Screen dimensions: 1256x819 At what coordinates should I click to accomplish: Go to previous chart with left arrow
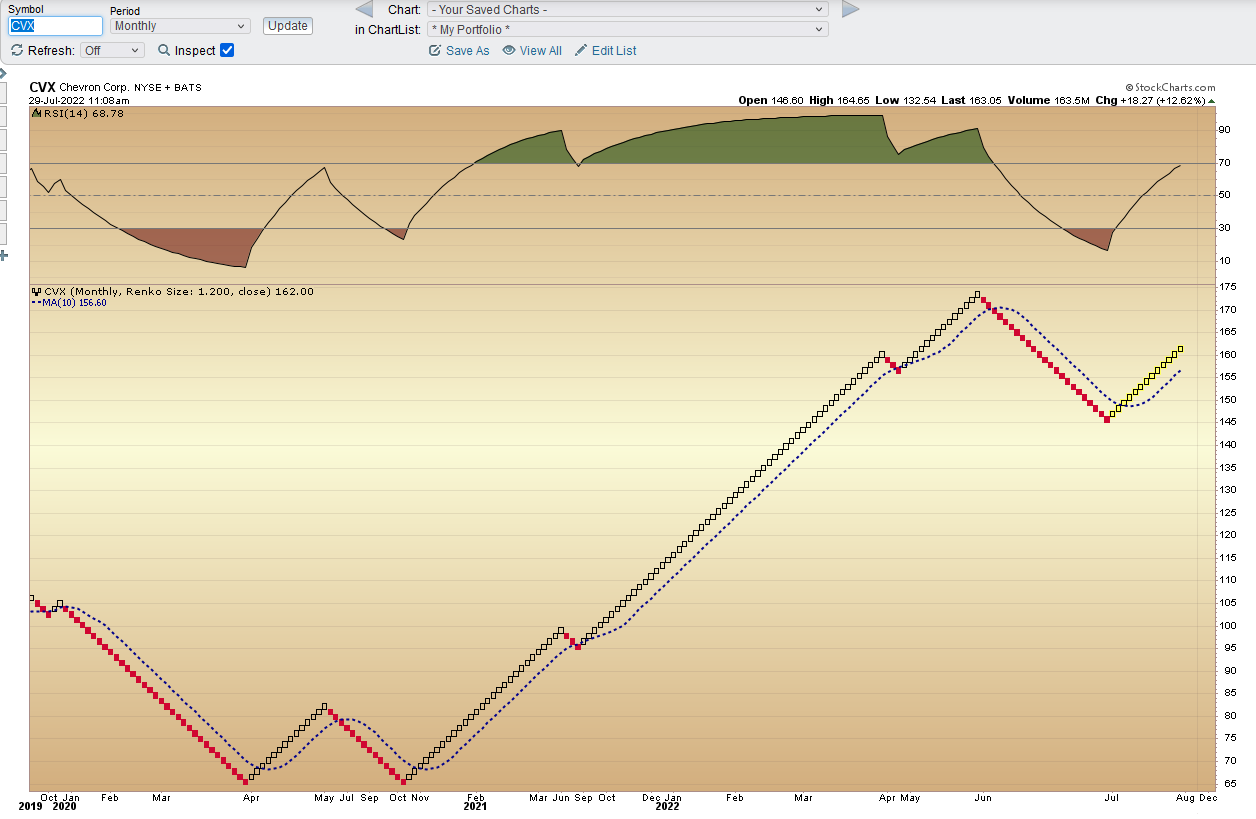365,9
